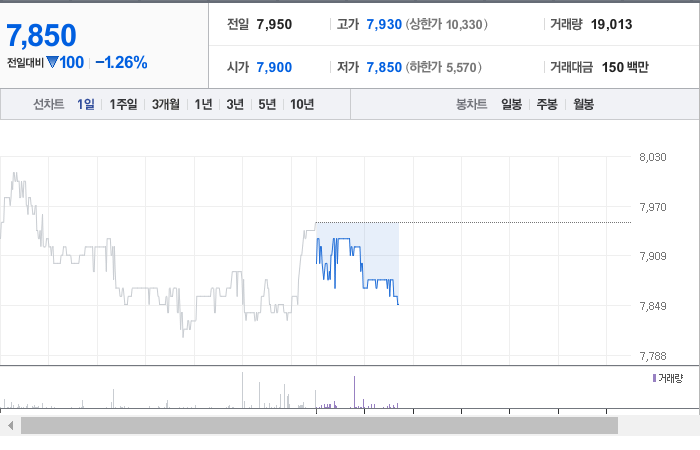Click the 선차트 label
Viewport: 700px width, 450px height.
click(49, 104)
